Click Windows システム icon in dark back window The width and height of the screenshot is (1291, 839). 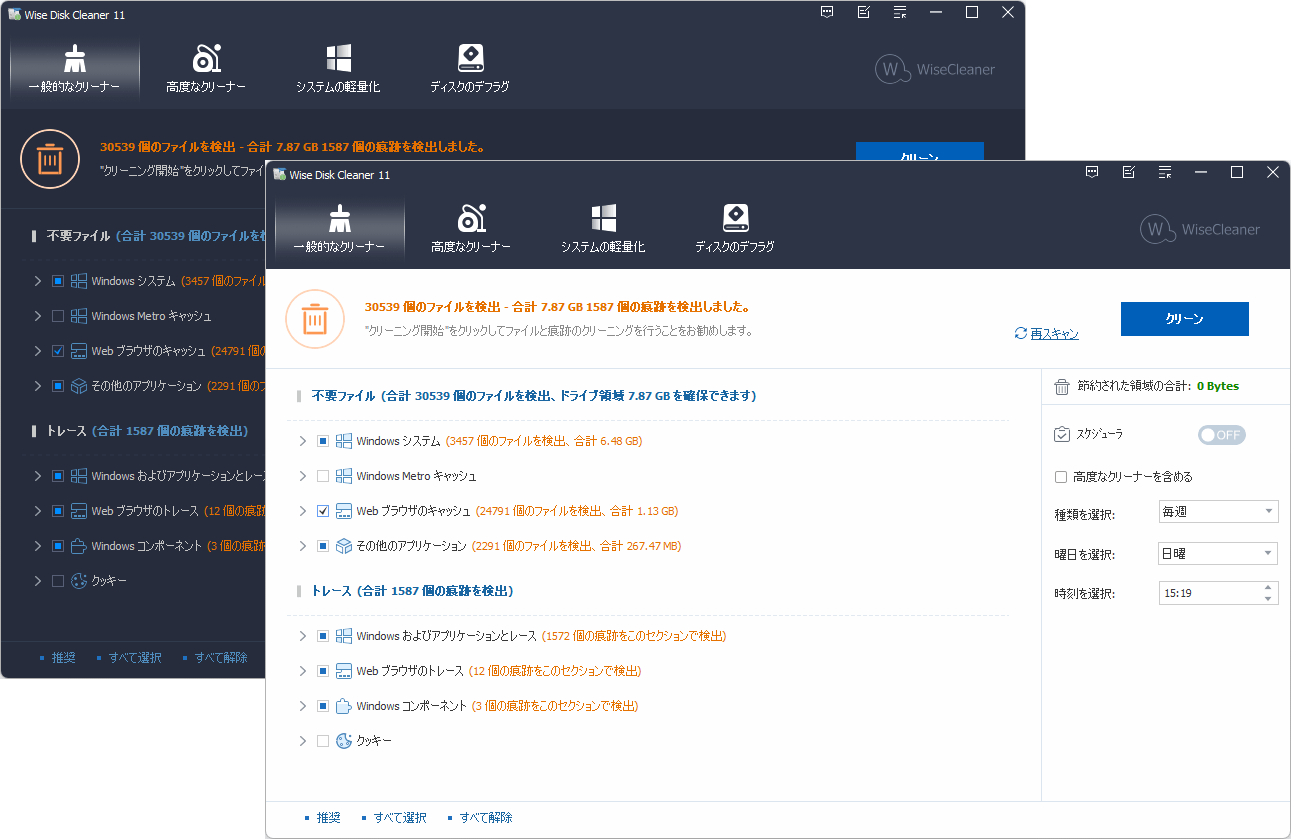(x=79, y=281)
